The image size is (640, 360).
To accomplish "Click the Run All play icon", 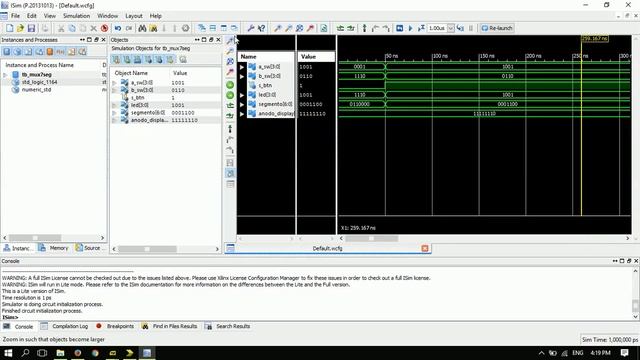I will click(x=410, y=28).
